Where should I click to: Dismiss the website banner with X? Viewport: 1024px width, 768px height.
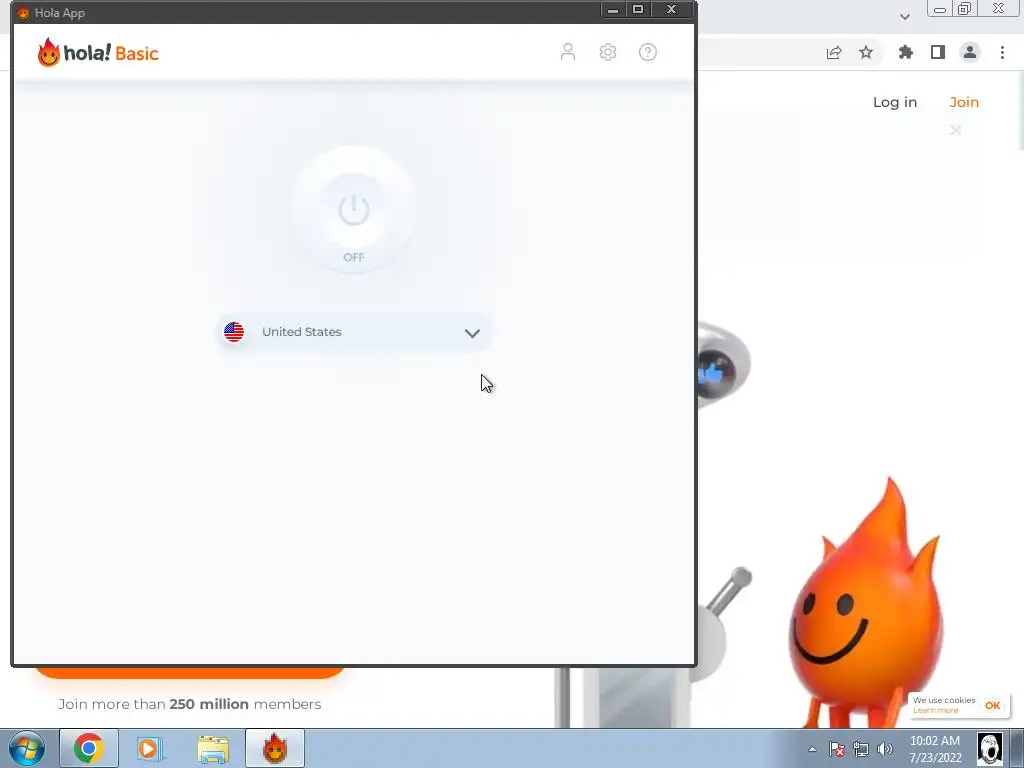click(955, 130)
